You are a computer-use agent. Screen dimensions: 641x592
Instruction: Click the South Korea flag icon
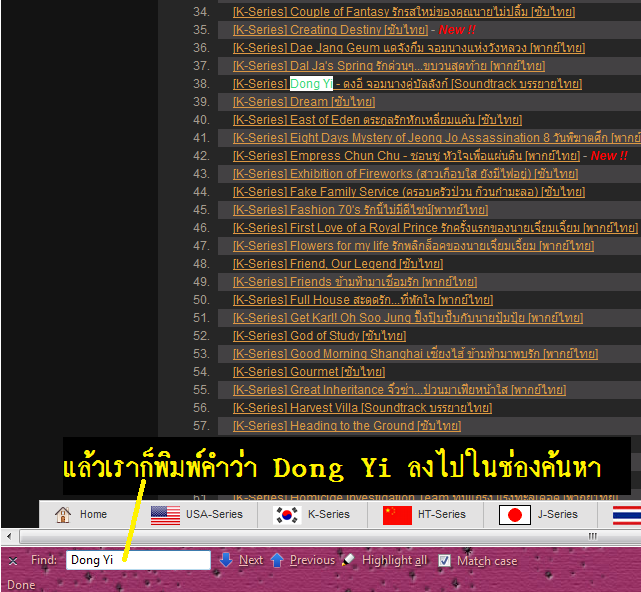click(x=287, y=515)
